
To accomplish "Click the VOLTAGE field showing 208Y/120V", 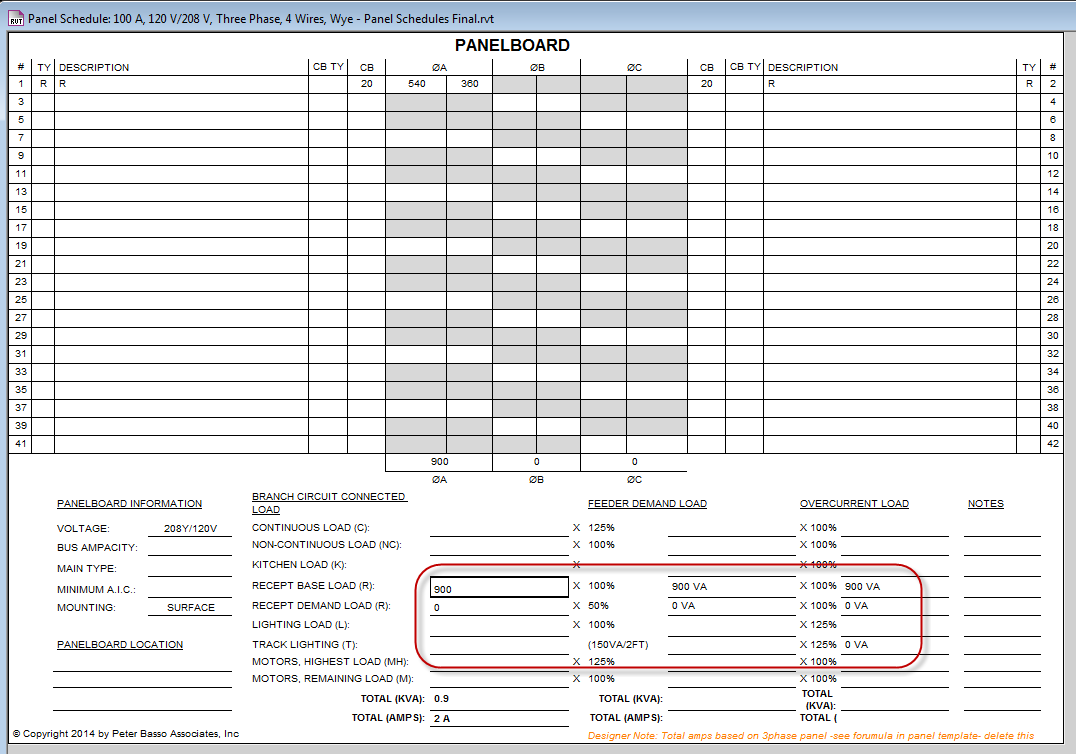I will [190, 528].
